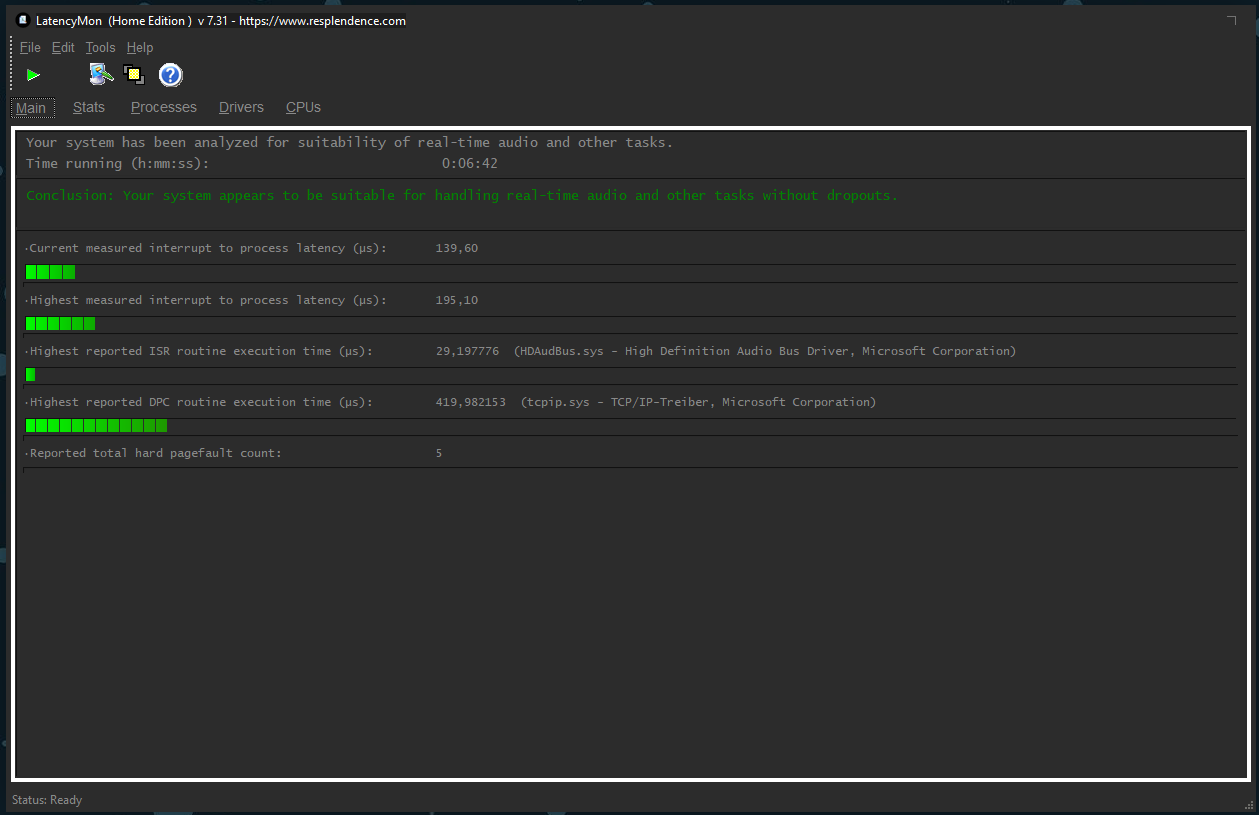Click the LatencyMon app icon in title bar
Image resolution: width=1259 pixels, height=815 pixels.
22,20
